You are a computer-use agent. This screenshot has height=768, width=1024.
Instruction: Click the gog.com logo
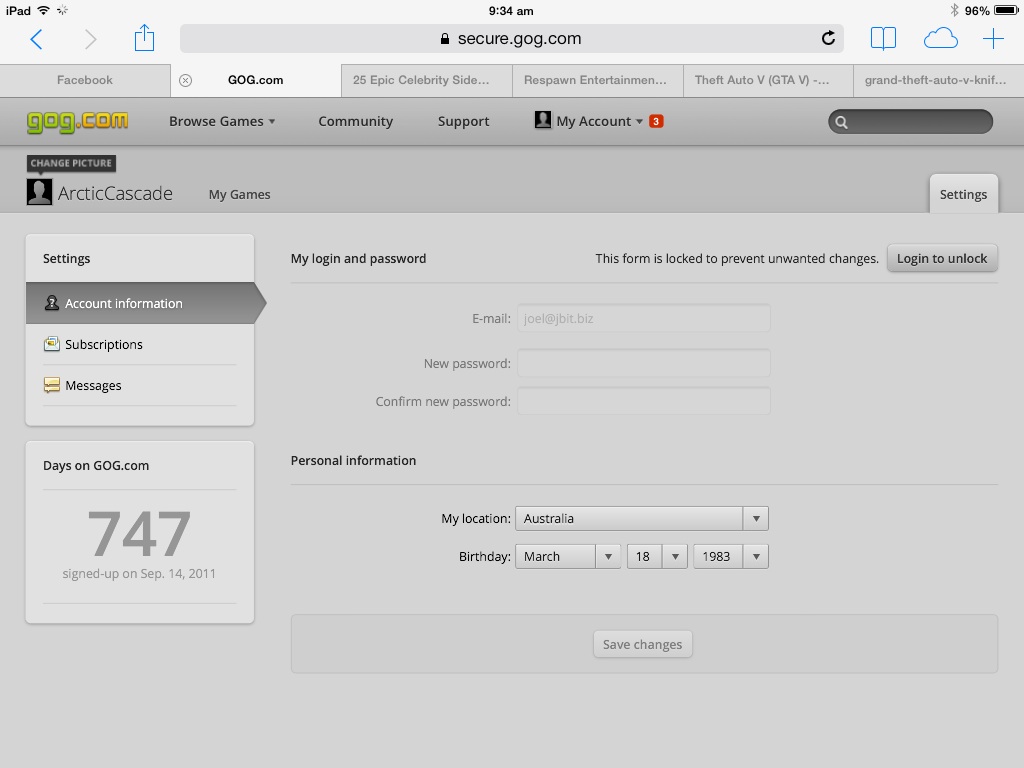(x=77, y=121)
